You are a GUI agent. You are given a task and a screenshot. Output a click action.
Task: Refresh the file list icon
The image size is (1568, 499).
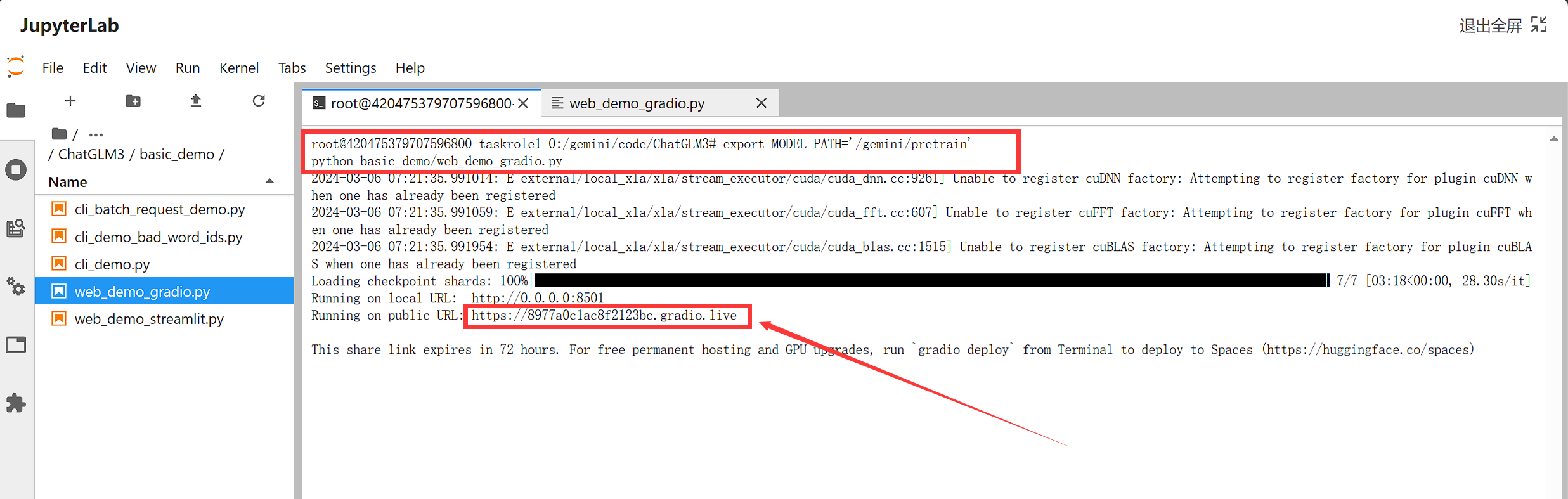pyautogui.click(x=259, y=101)
